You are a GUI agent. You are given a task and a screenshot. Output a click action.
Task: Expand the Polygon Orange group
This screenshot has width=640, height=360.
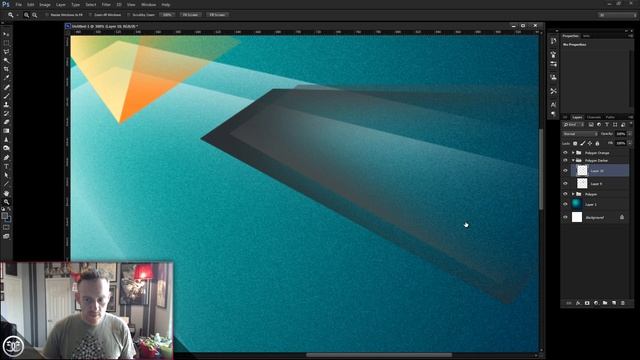coord(573,153)
